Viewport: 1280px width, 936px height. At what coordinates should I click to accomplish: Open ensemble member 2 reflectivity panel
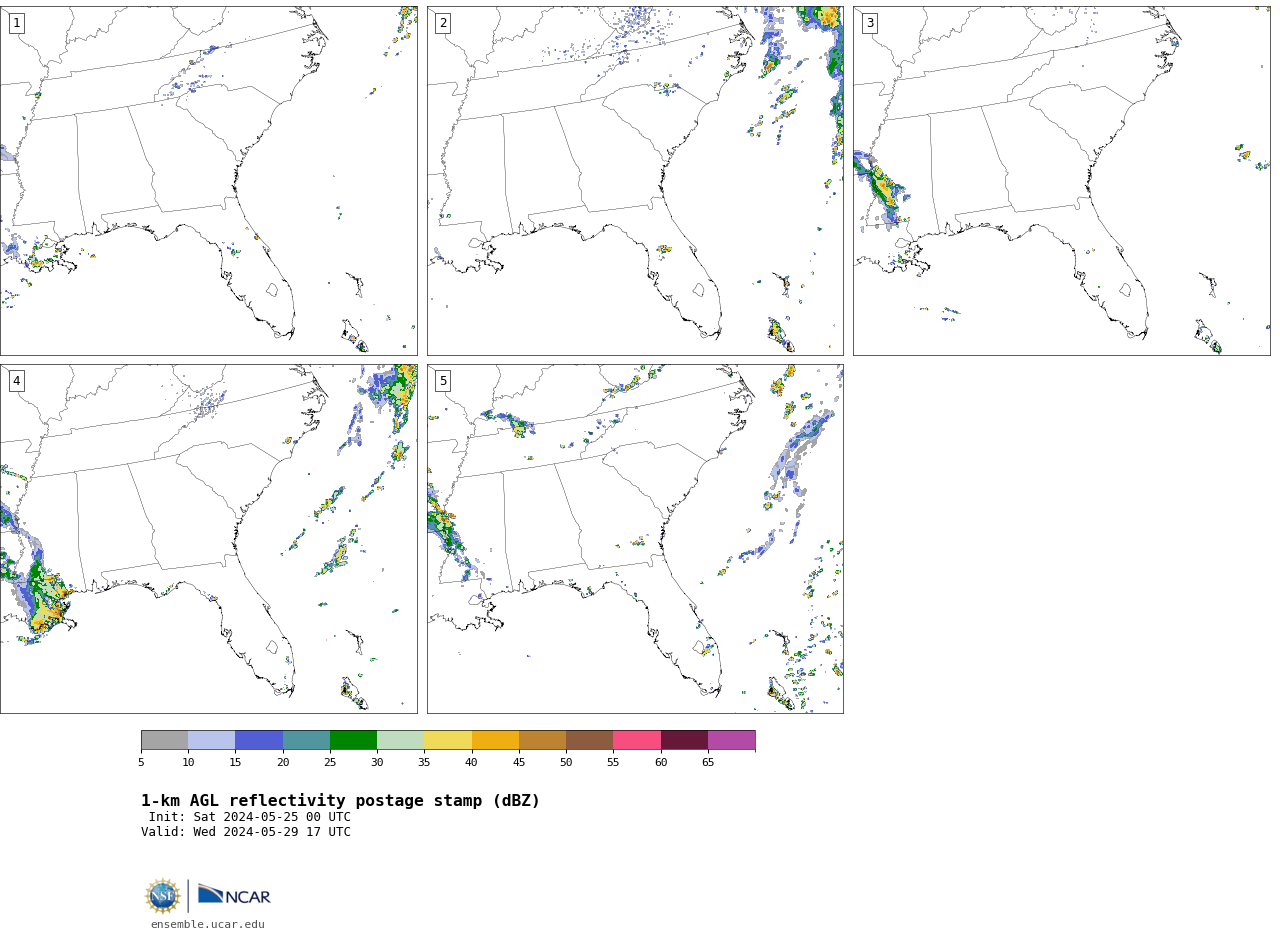635,181
